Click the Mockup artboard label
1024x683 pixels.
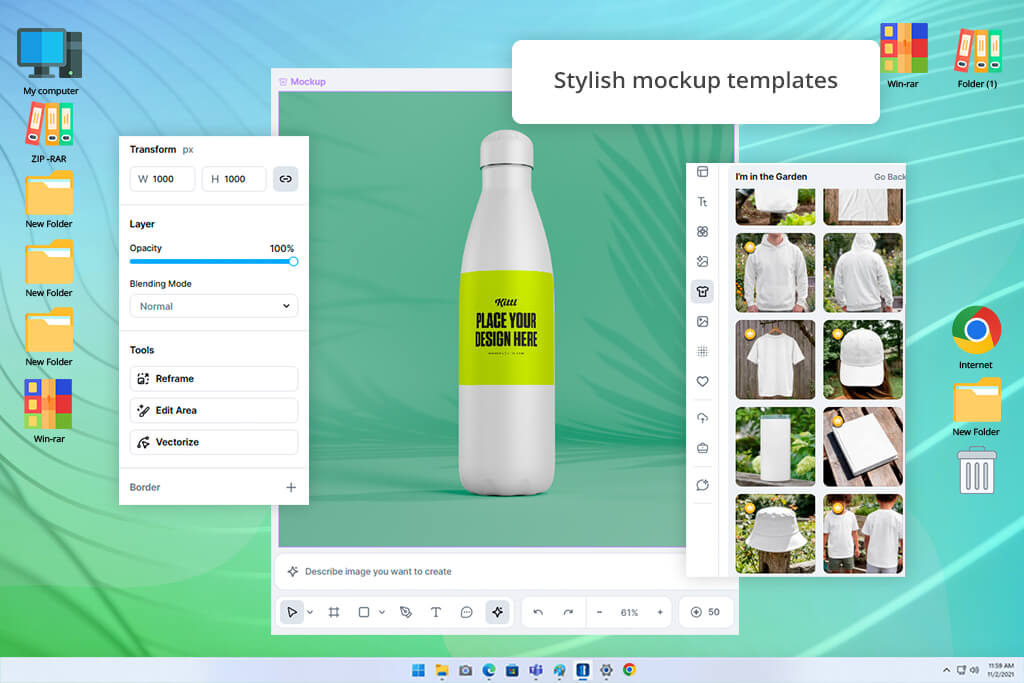[x=302, y=82]
